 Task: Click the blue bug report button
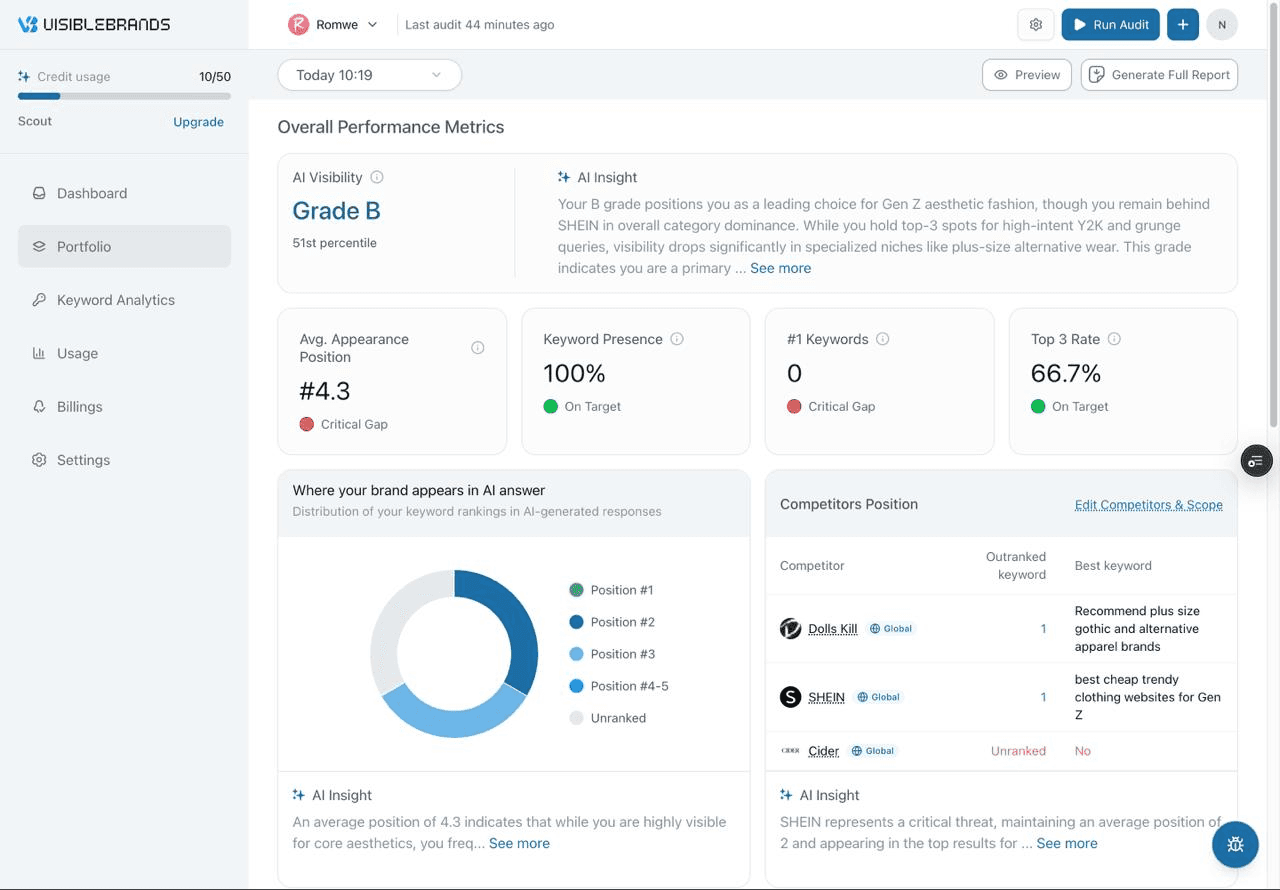pyautogui.click(x=1235, y=844)
